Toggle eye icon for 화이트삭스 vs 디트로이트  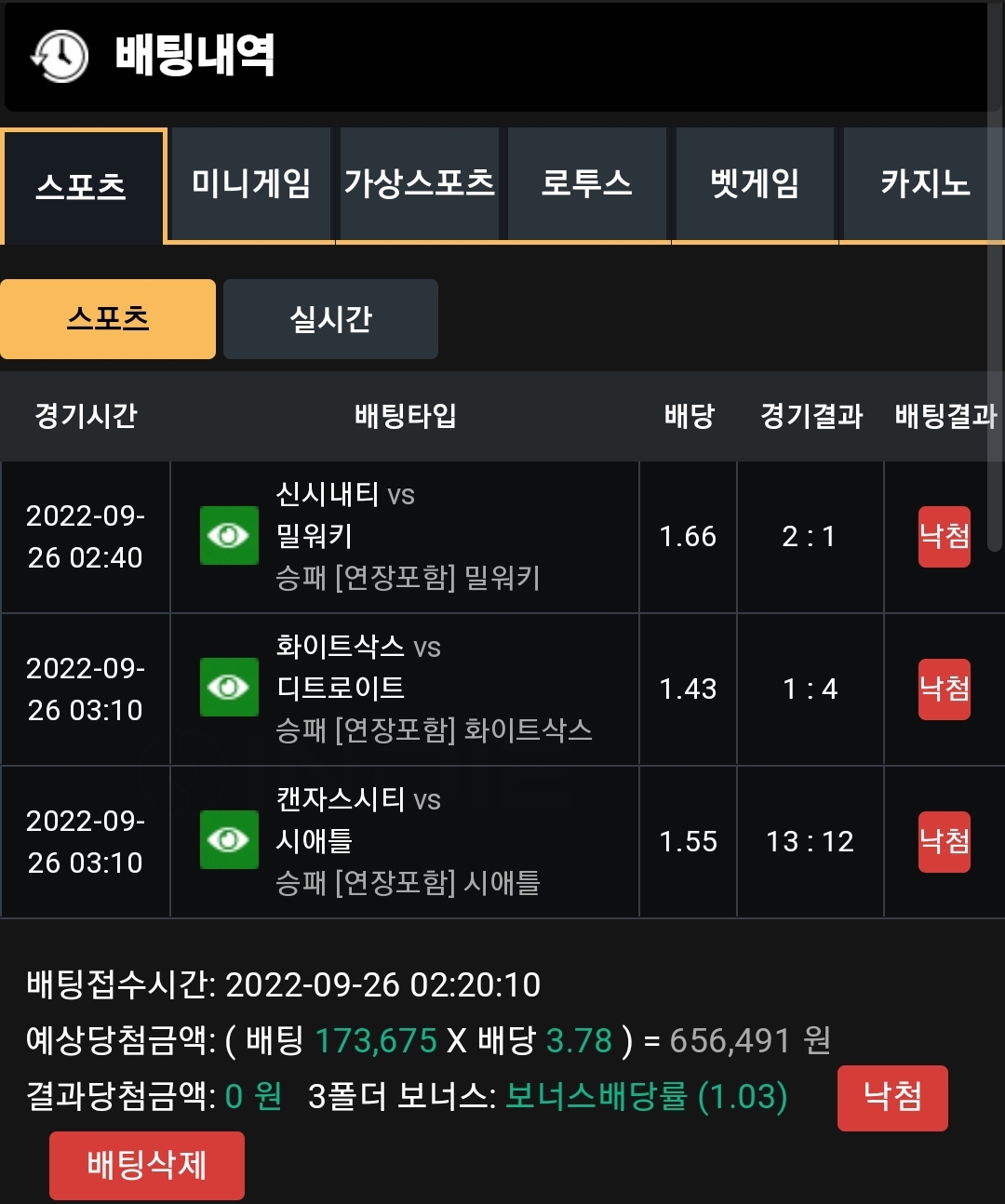(229, 687)
